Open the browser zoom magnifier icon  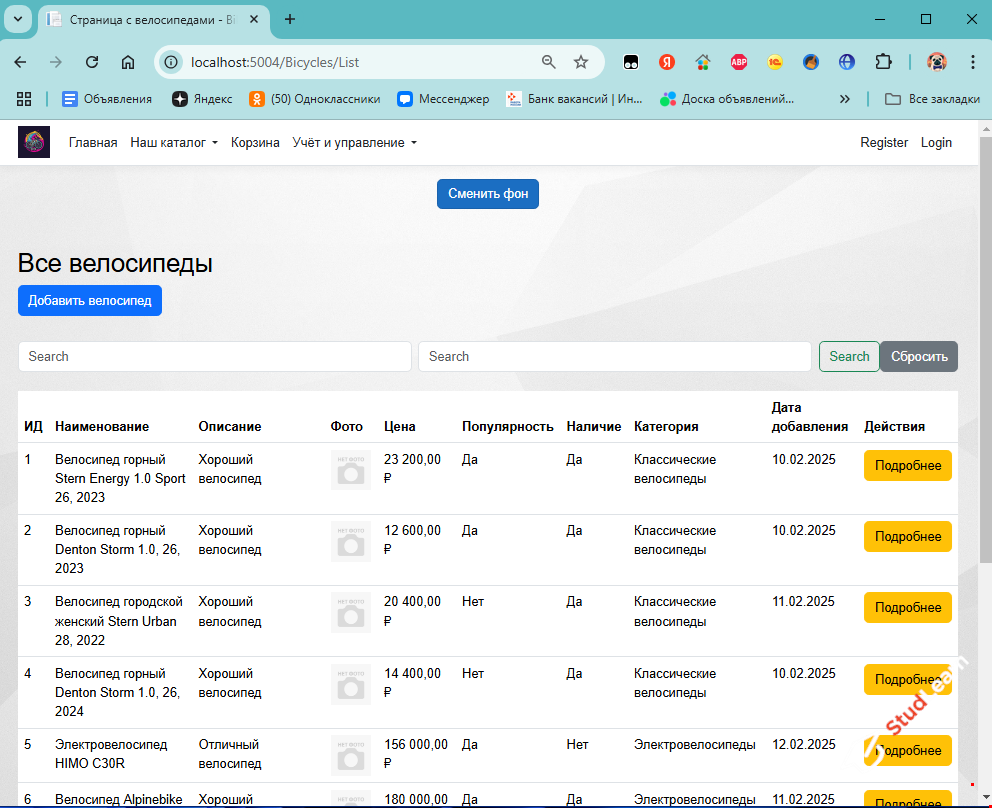548,62
